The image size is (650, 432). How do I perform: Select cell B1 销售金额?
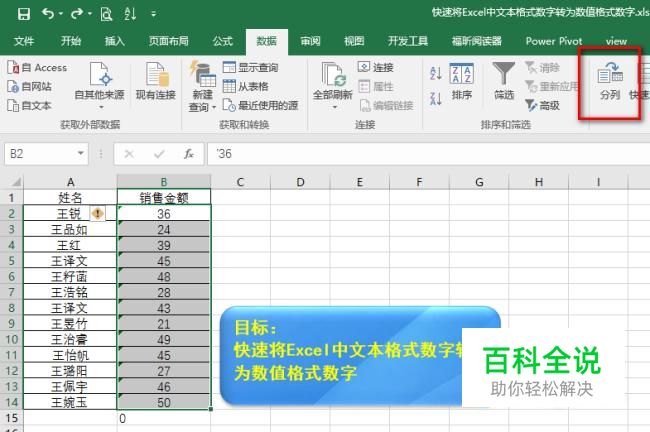pos(164,197)
